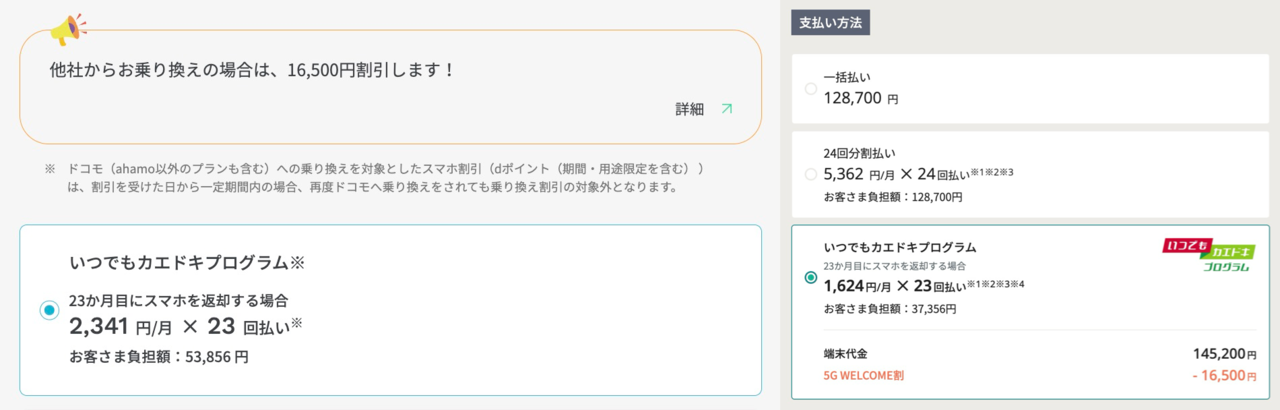The height and width of the screenshot is (410, 1280).
Task: Click the 2,341円/月 × 23回払い price
Action: coord(186,325)
